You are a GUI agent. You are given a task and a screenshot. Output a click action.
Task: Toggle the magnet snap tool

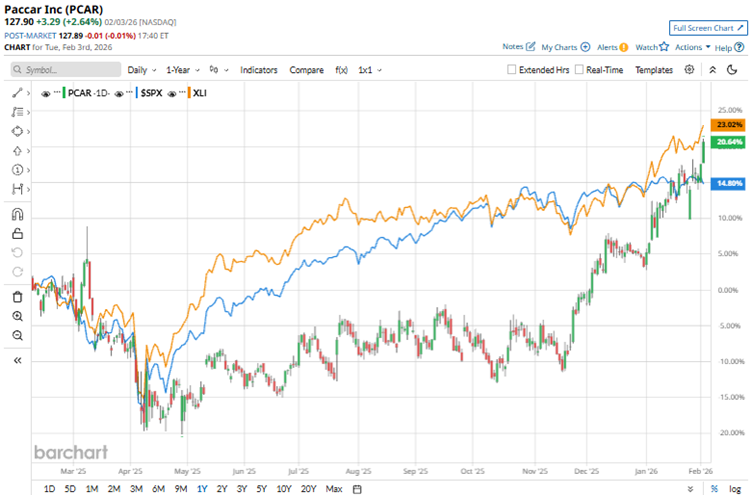[17, 213]
